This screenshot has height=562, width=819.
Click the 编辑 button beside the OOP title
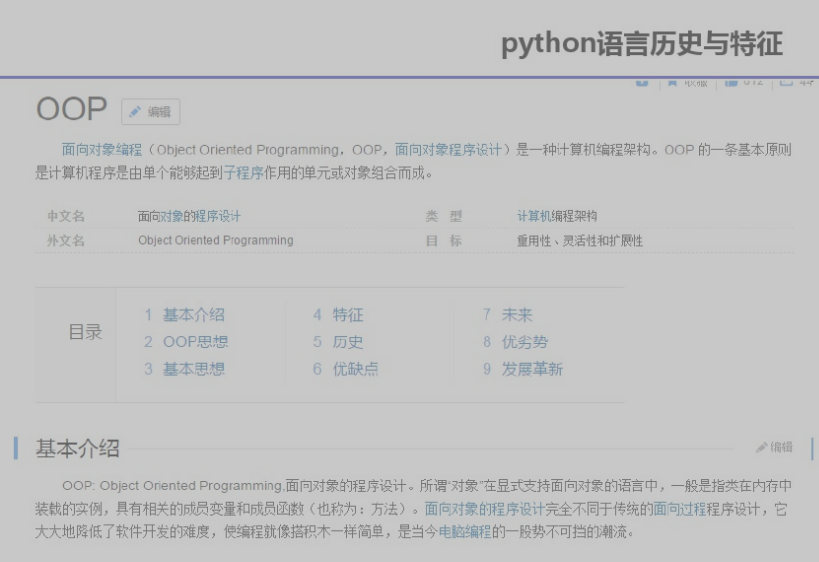(150, 111)
